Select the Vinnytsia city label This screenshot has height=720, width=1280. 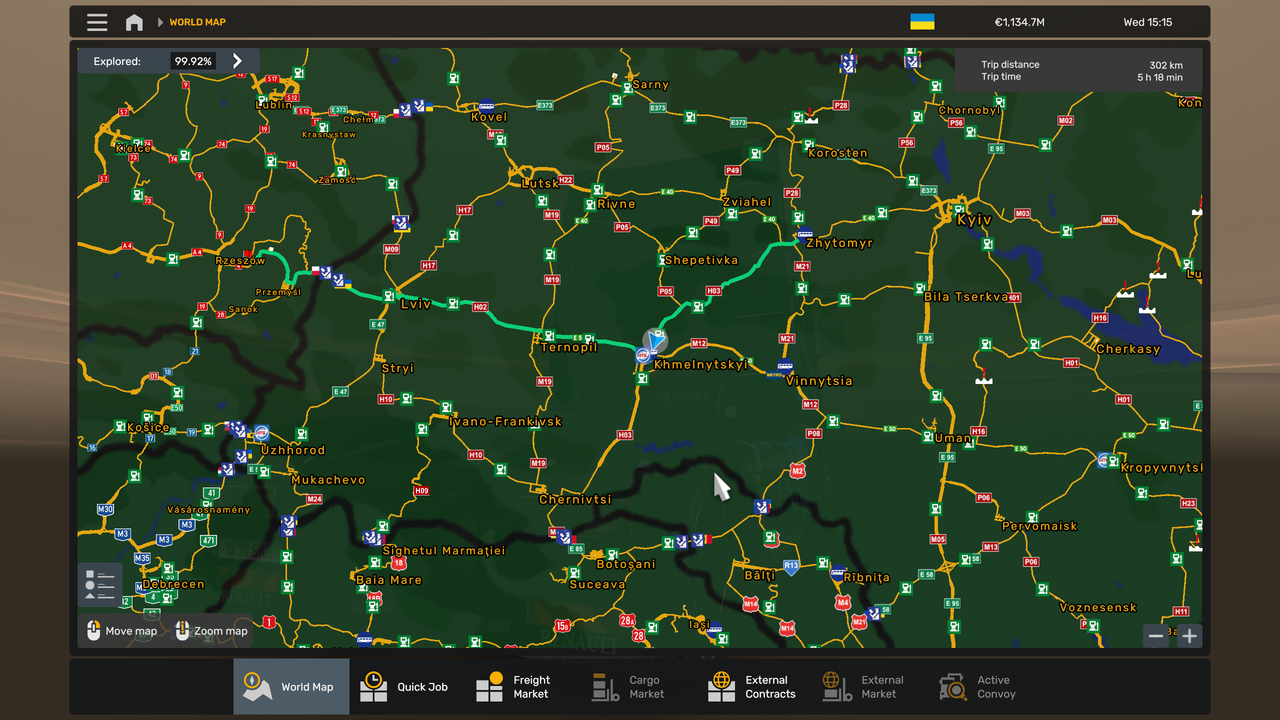(x=819, y=381)
